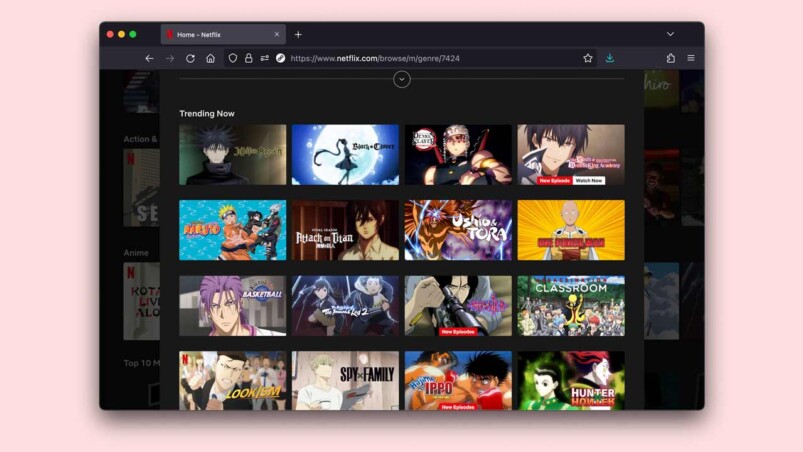Open the Ushio & Tora thumbnail
The image size is (803, 452).
458,230
